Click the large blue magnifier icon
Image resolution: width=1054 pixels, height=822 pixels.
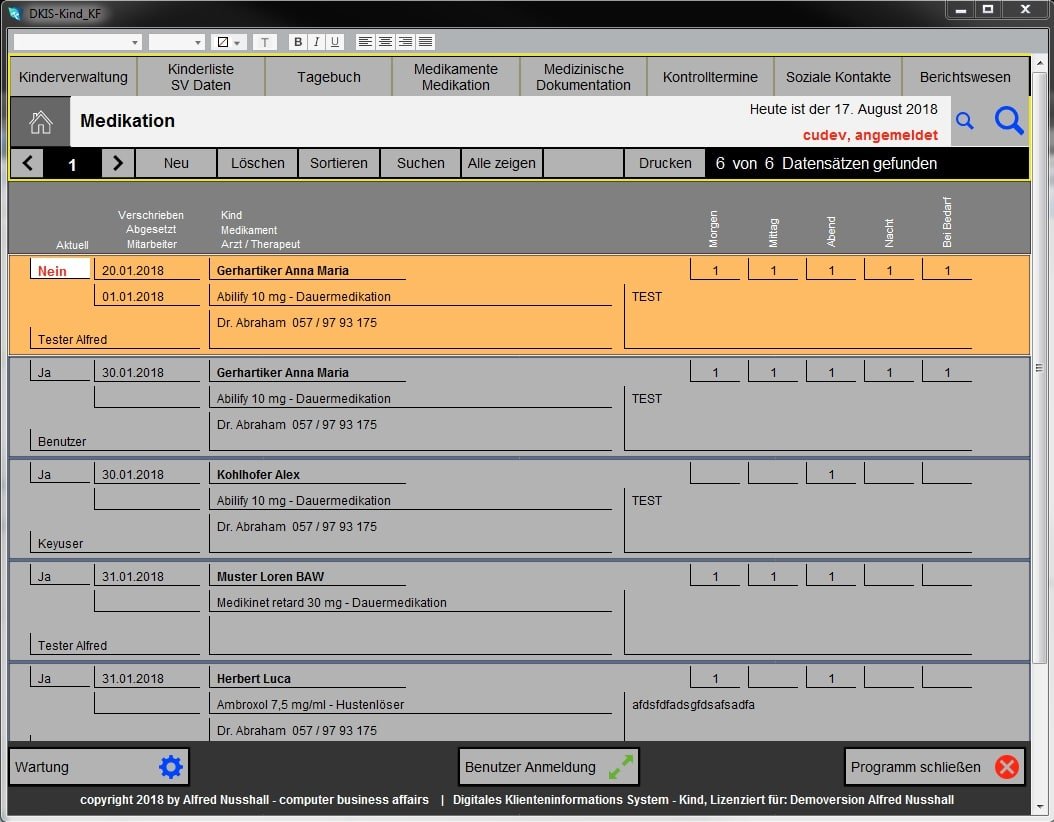point(1008,121)
